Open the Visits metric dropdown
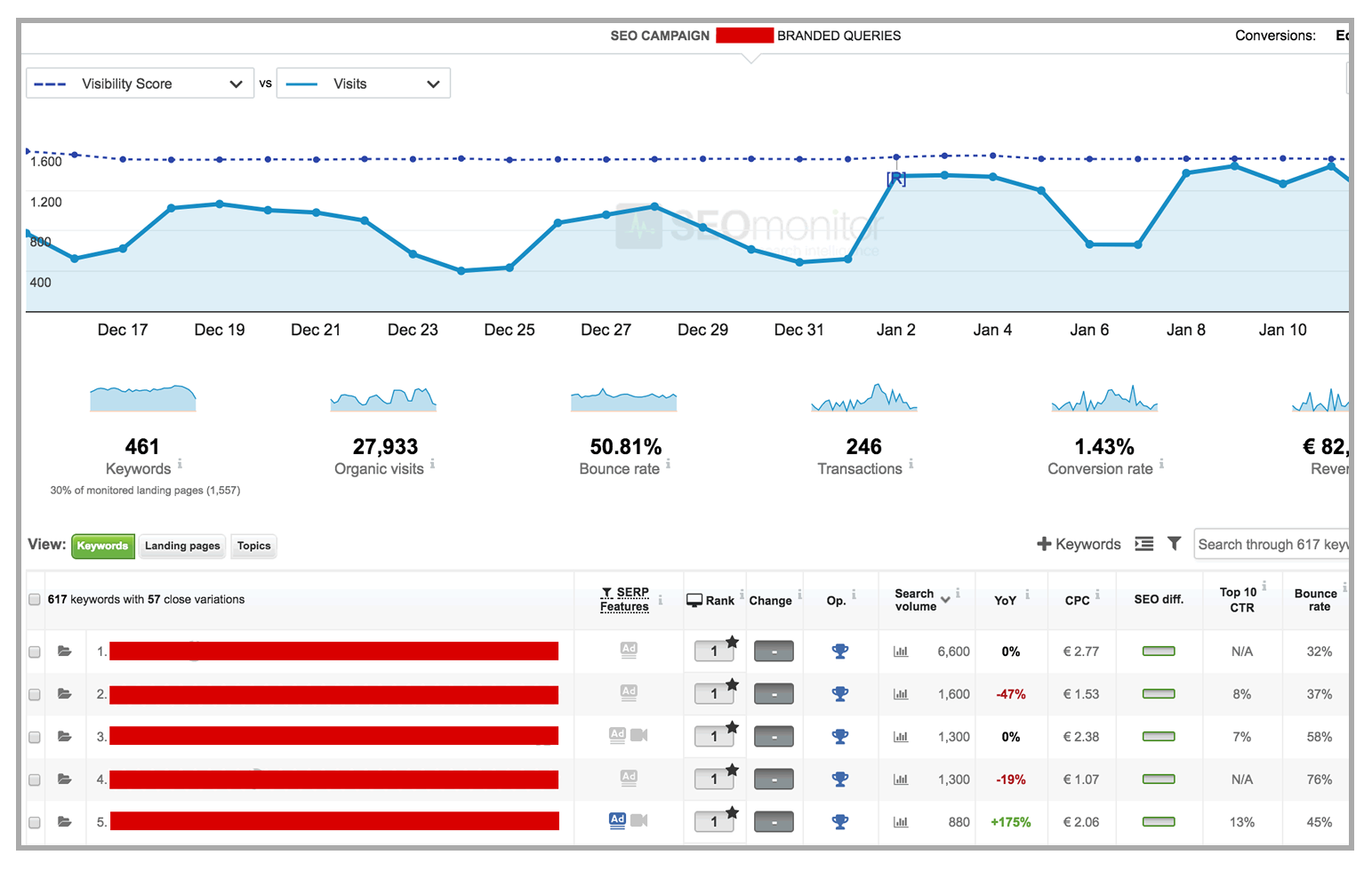 click(363, 83)
